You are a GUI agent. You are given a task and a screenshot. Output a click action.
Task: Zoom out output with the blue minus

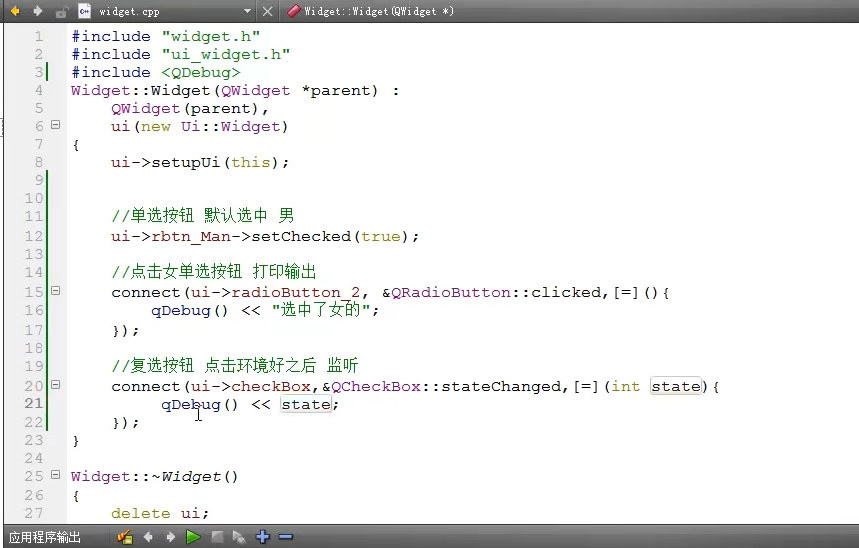[x=285, y=537]
